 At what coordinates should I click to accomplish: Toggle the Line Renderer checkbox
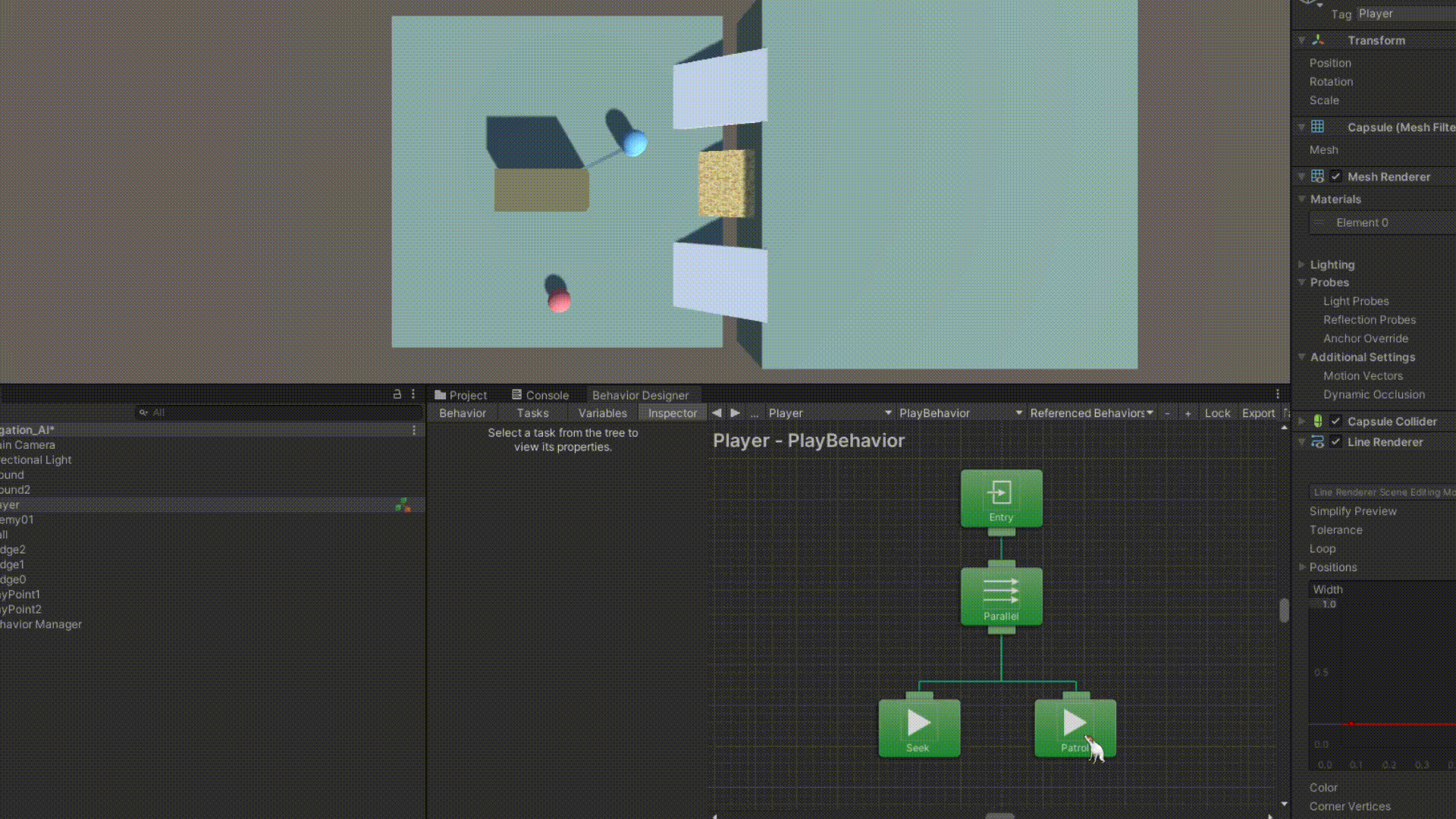click(1336, 442)
